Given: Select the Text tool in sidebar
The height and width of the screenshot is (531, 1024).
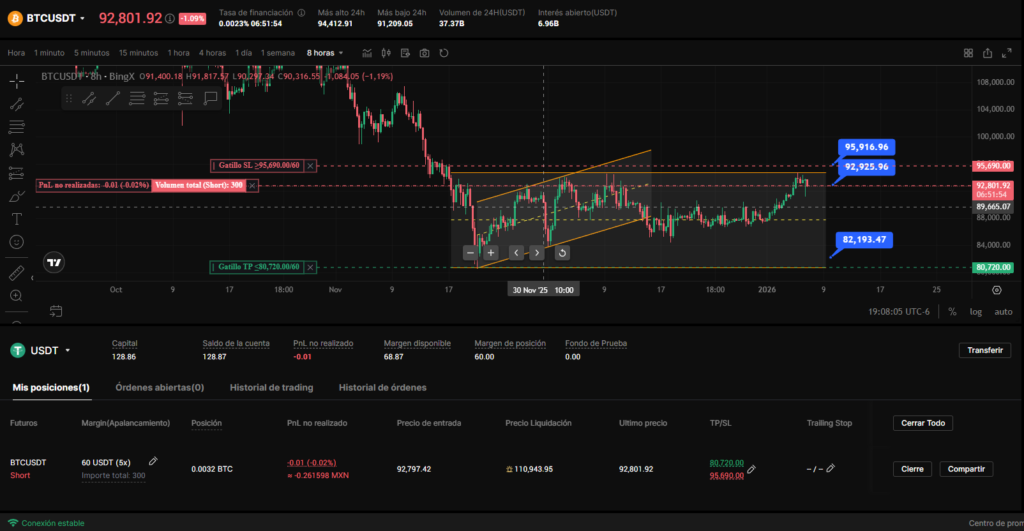Looking at the screenshot, I should [16, 218].
